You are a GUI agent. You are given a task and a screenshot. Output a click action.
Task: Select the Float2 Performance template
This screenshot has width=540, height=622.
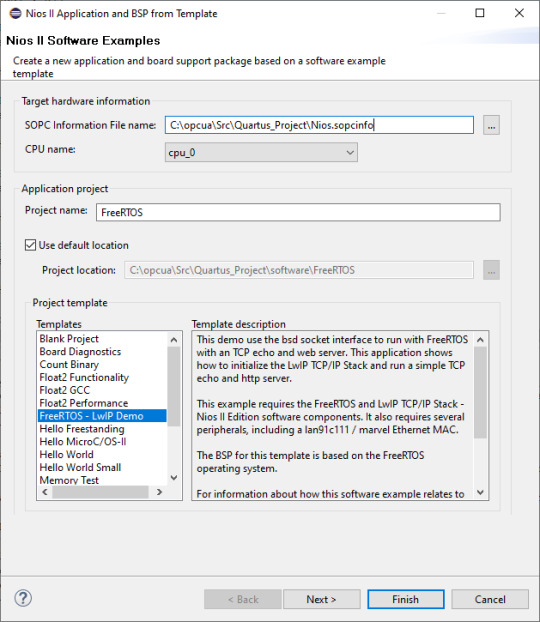84,403
